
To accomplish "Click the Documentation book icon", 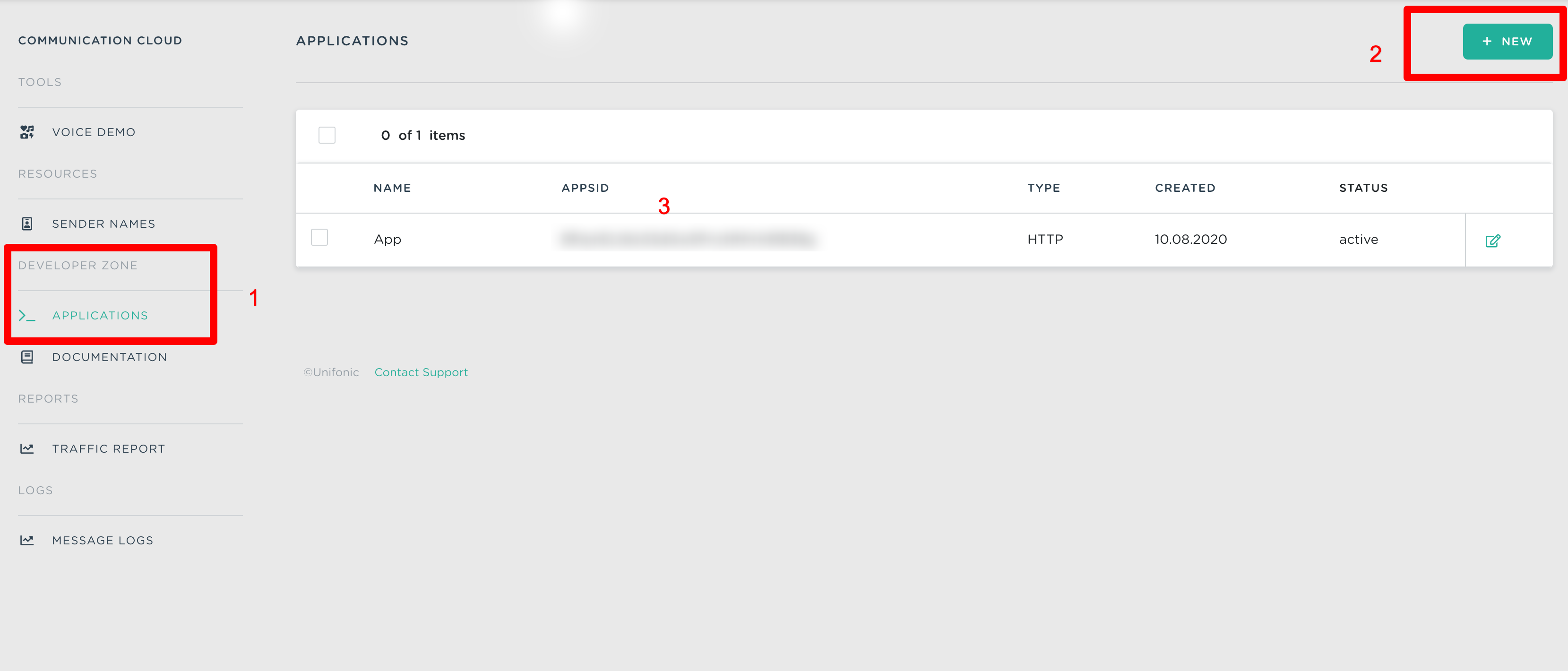I will 27,357.
